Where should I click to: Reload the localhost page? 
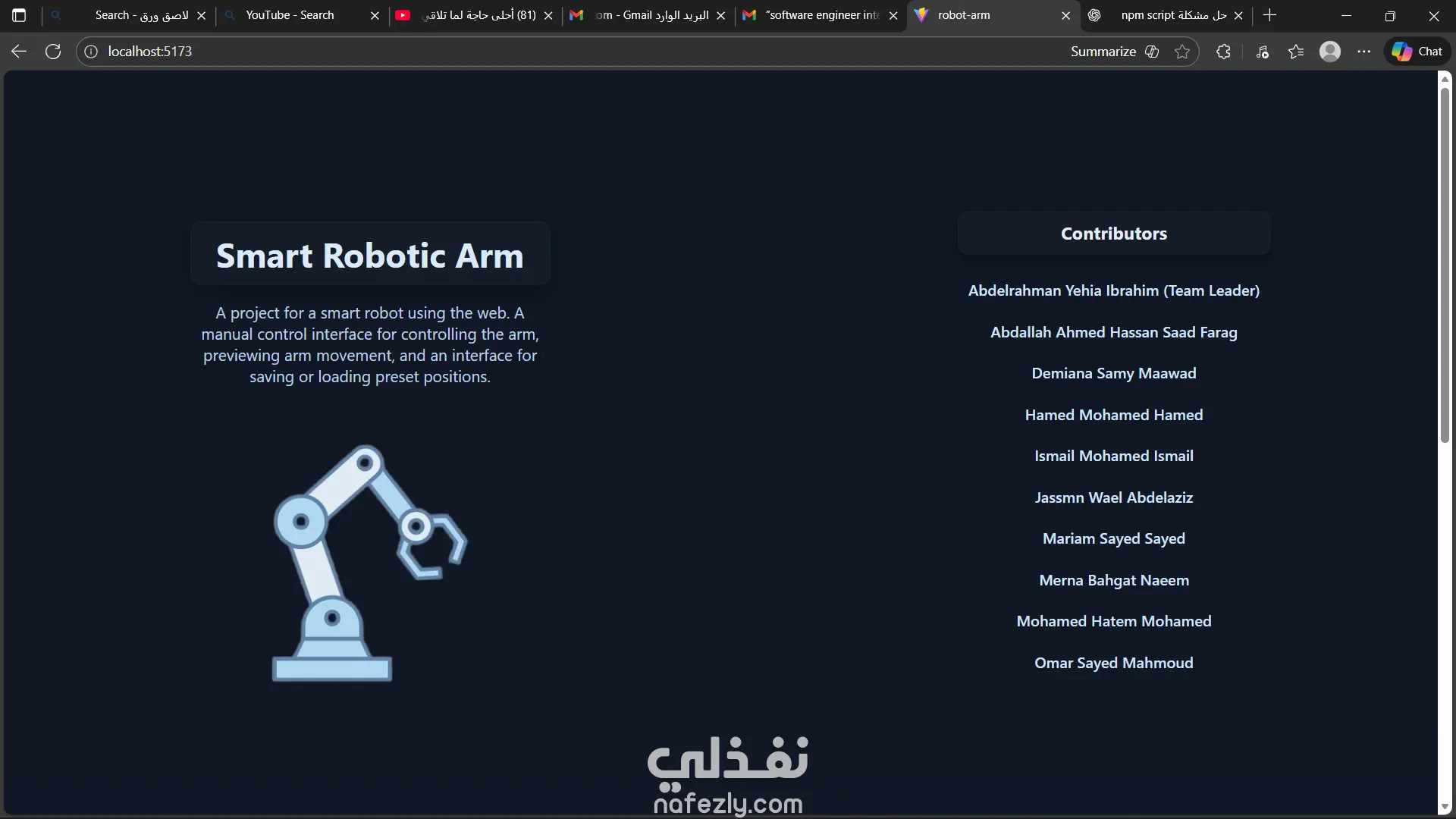(53, 52)
